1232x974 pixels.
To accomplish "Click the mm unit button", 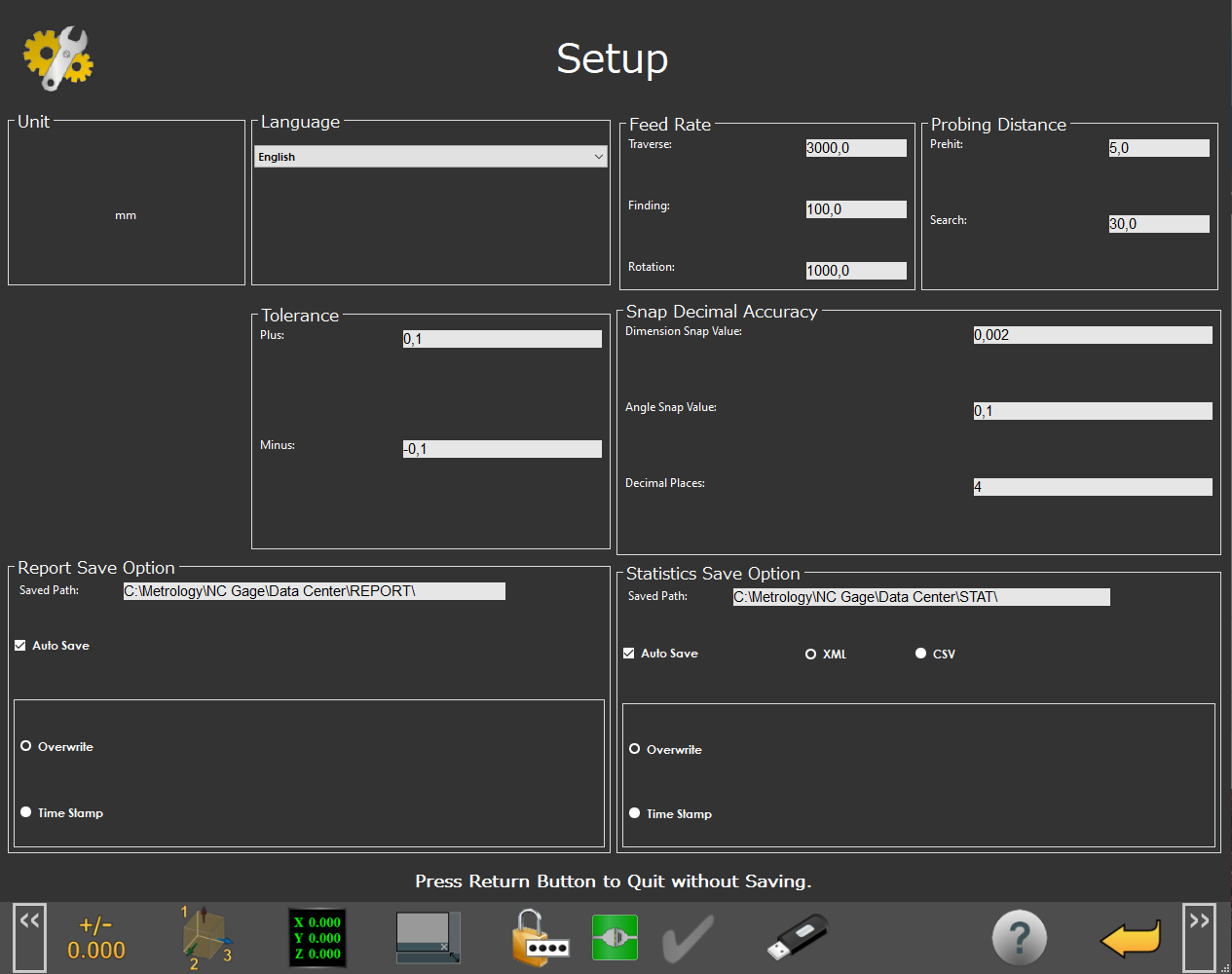I will tap(126, 215).
